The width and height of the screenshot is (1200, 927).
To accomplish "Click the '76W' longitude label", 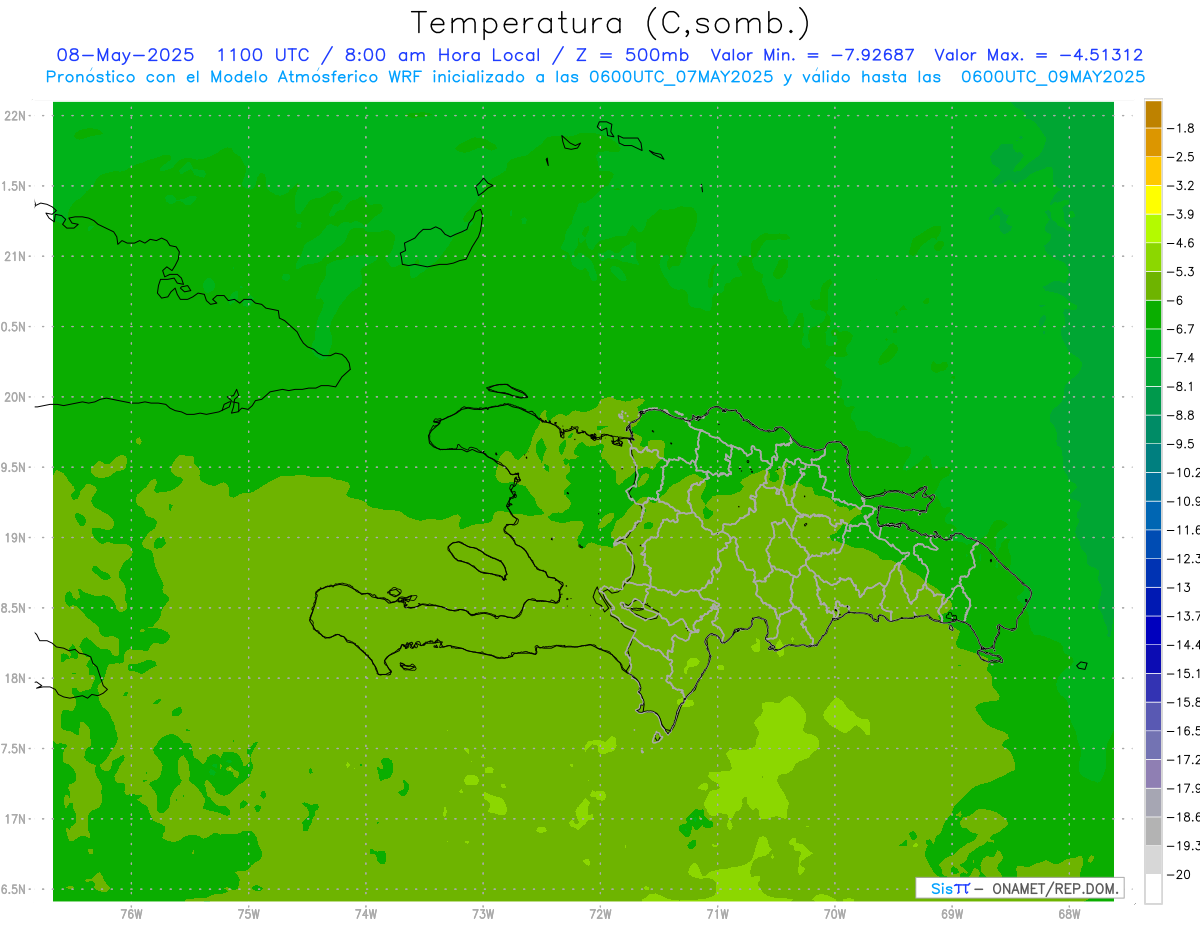I will tap(131, 913).
